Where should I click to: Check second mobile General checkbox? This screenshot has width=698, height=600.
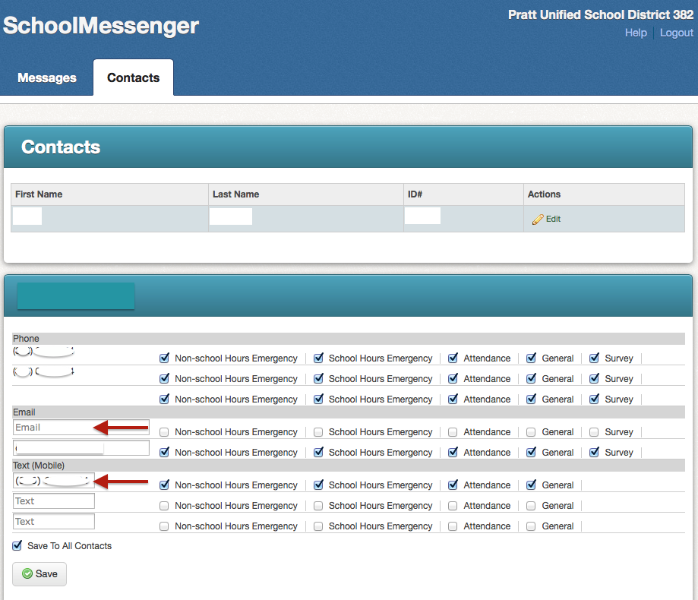coord(531,506)
